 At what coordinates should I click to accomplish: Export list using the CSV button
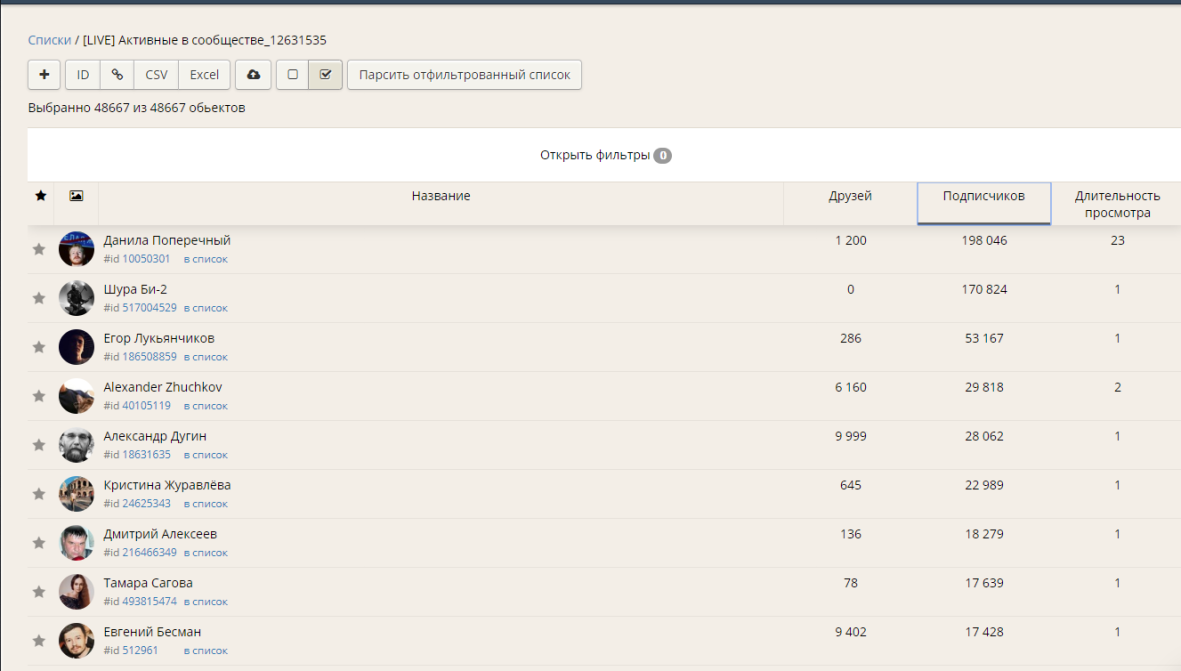(156, 75)
